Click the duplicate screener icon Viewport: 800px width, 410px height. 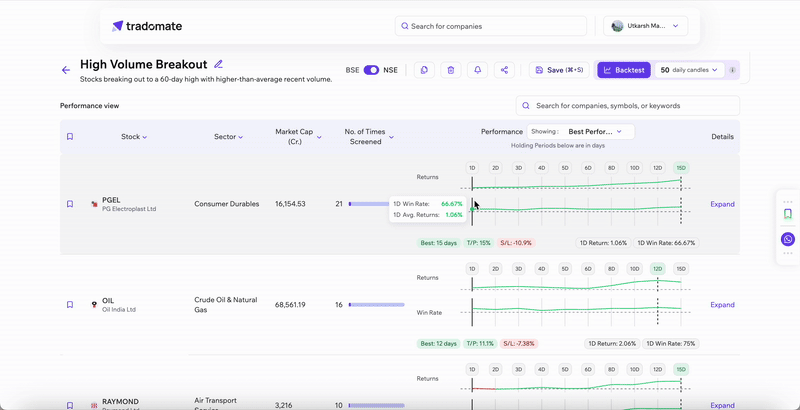point(424,70)
